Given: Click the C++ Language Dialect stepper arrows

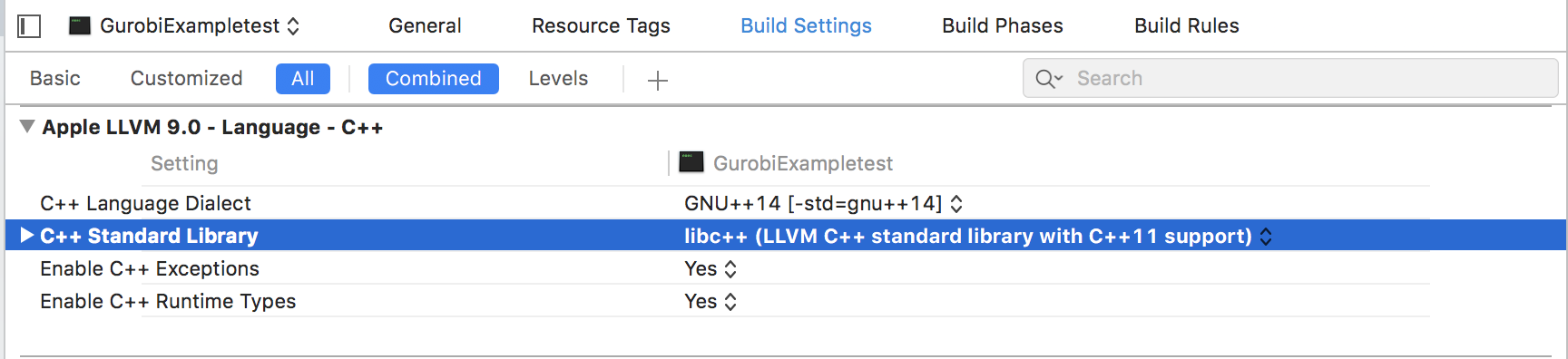Looking at the screenshot, I should (x=956, y=204).
